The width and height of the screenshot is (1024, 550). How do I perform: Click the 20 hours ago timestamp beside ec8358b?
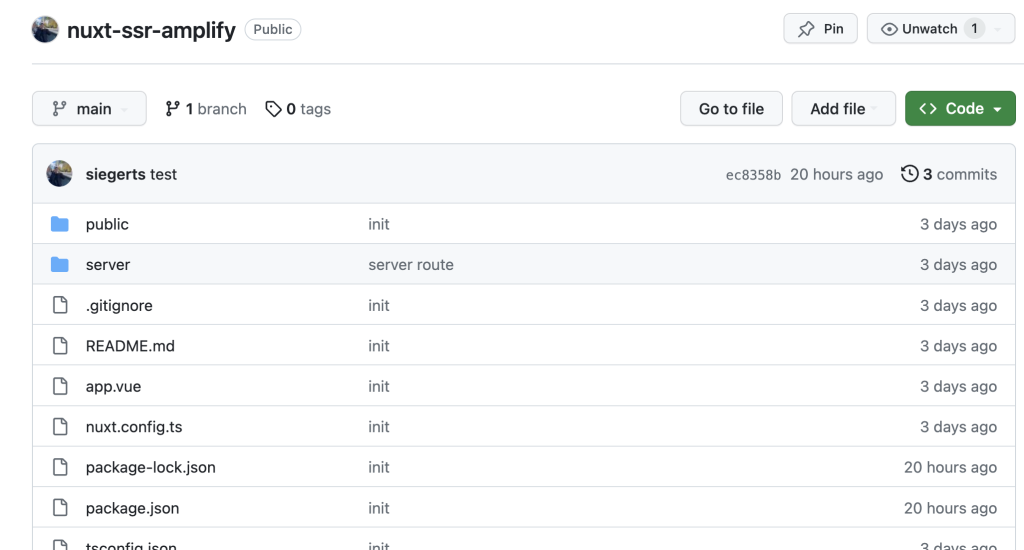[x=836, y=174]
